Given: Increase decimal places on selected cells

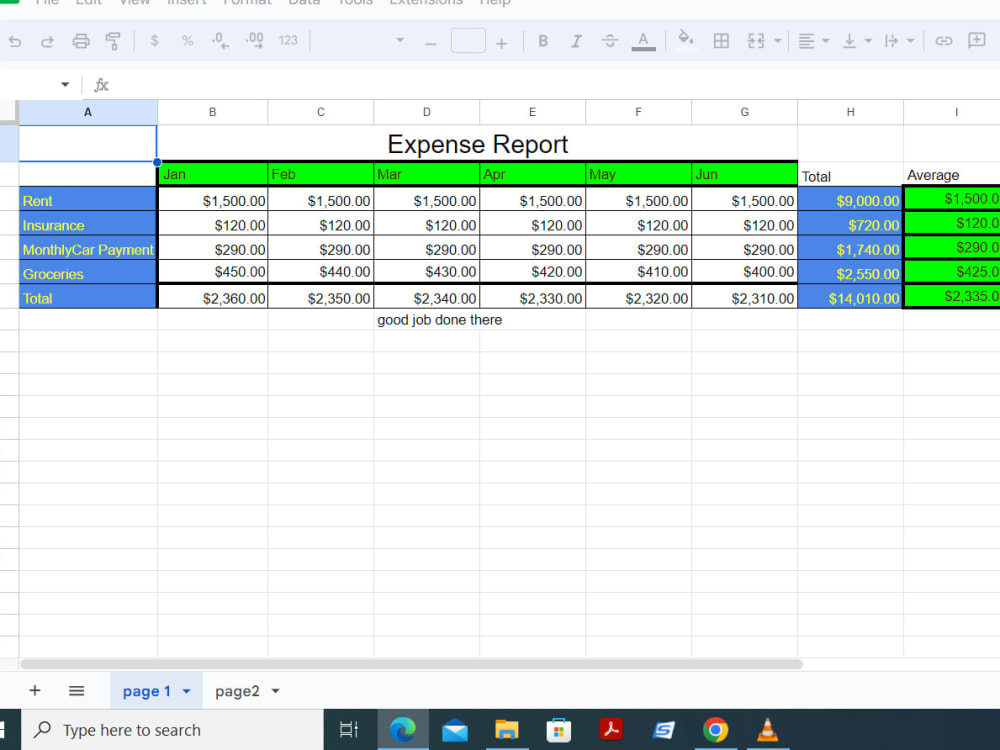Looking at the screenshot, I should tap(252, 41).
